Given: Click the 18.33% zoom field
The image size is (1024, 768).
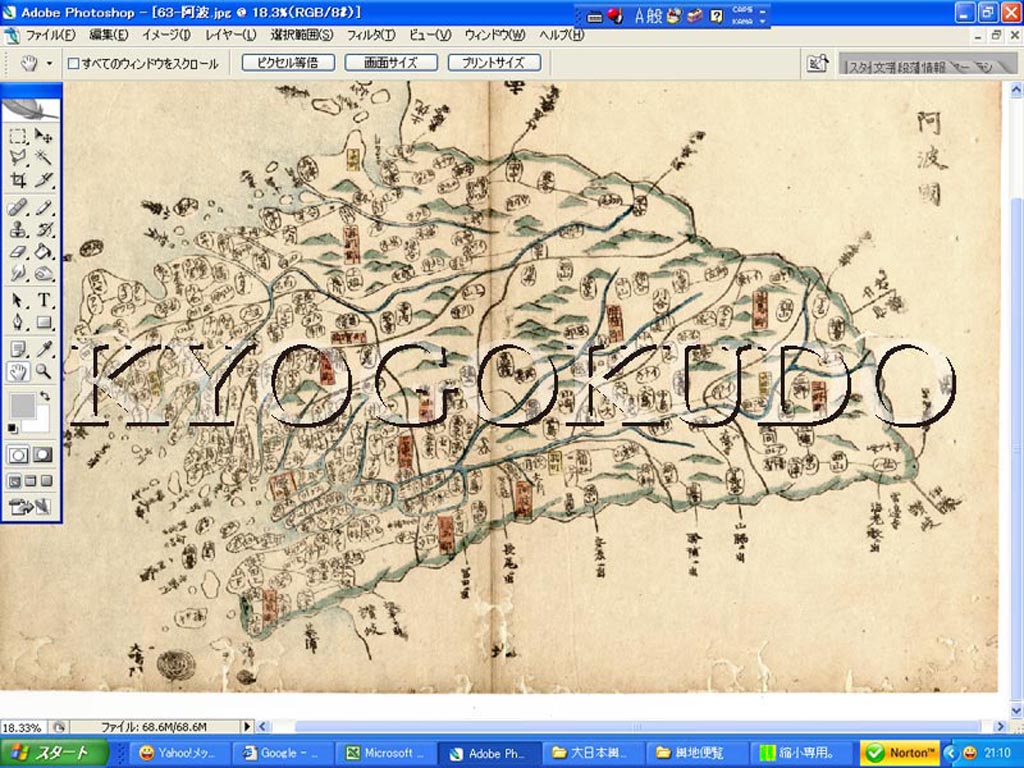Looking at the screenshot, I should pos(24,727).
